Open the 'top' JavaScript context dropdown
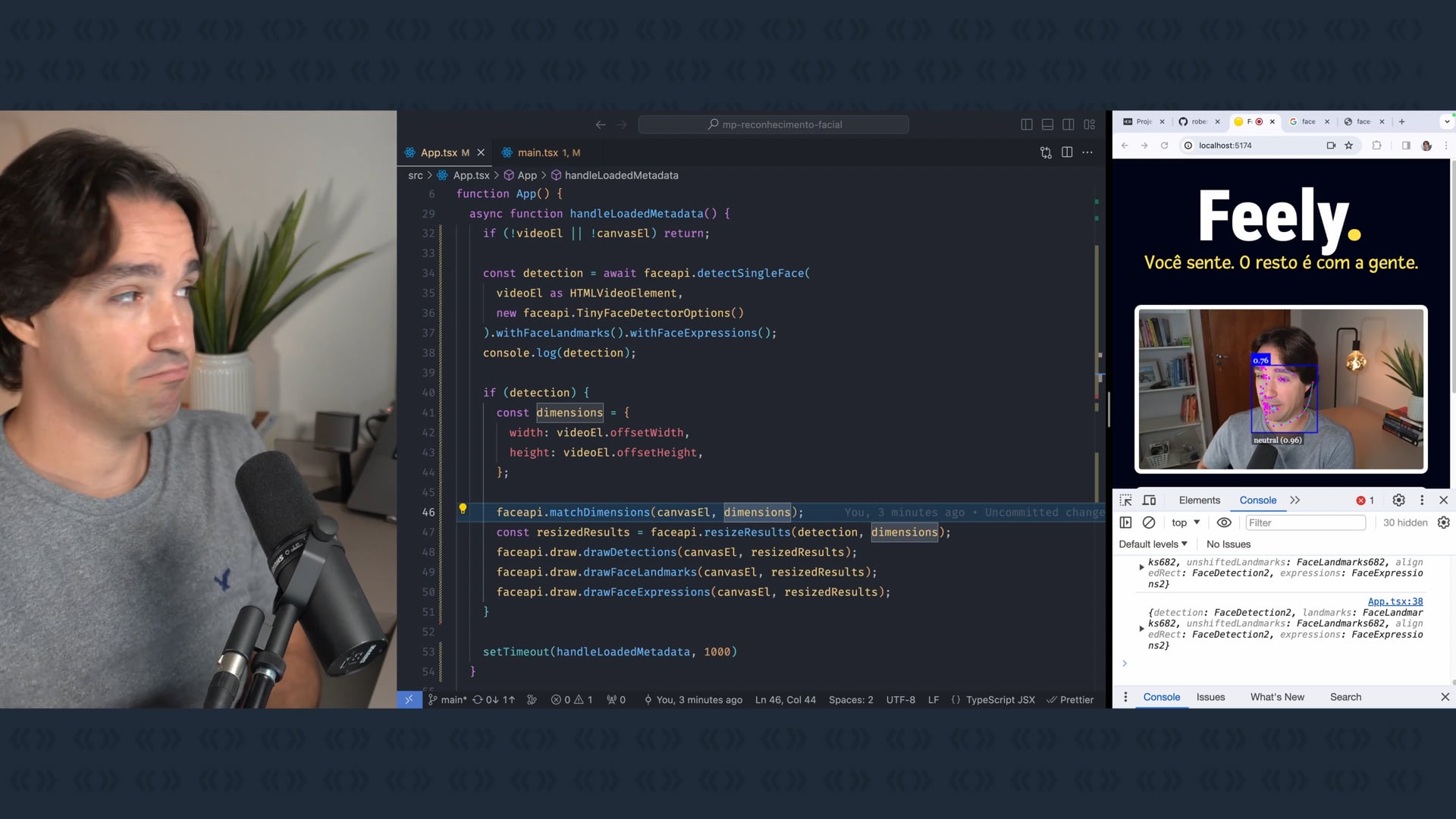Viewport: 1456px width, 819px height. 1185,522
